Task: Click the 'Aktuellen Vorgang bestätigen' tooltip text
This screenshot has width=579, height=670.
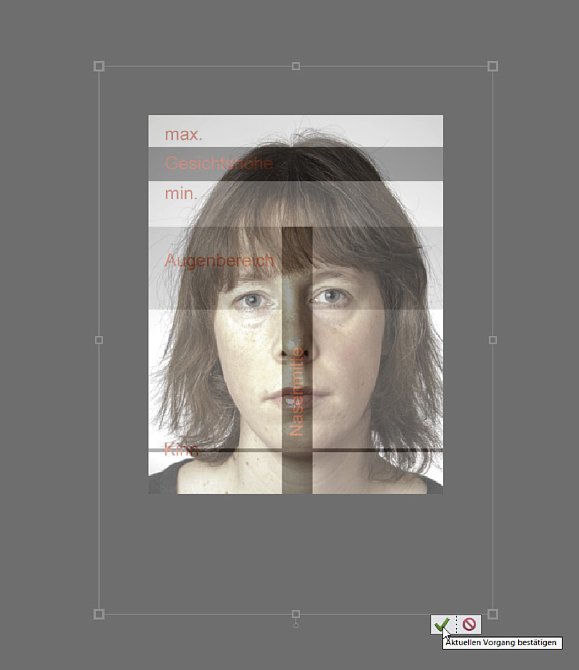Action: (x=502, y=643)
